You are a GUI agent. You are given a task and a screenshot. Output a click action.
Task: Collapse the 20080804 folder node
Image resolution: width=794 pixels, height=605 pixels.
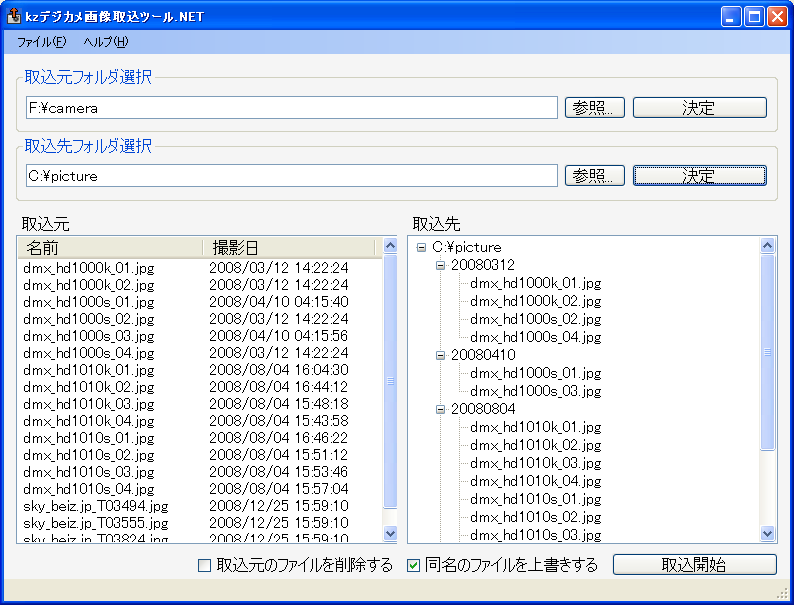click(440, 410)
